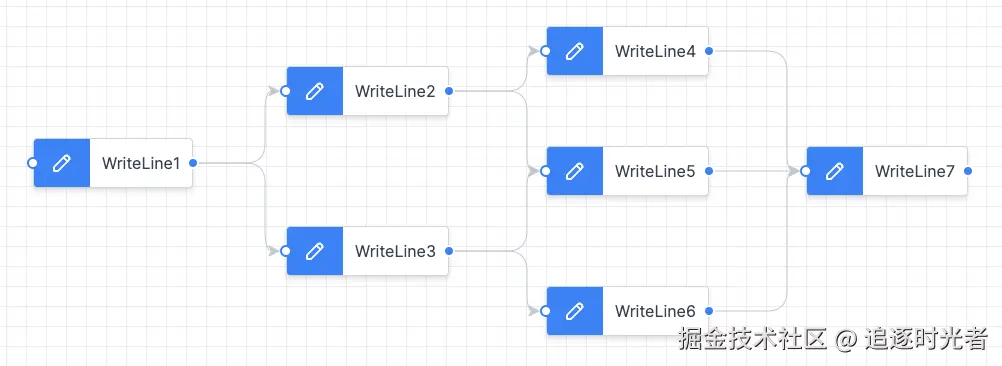Click the input port circle of WriteLine1
The image size is (1002, 366).
click(32, 163)
